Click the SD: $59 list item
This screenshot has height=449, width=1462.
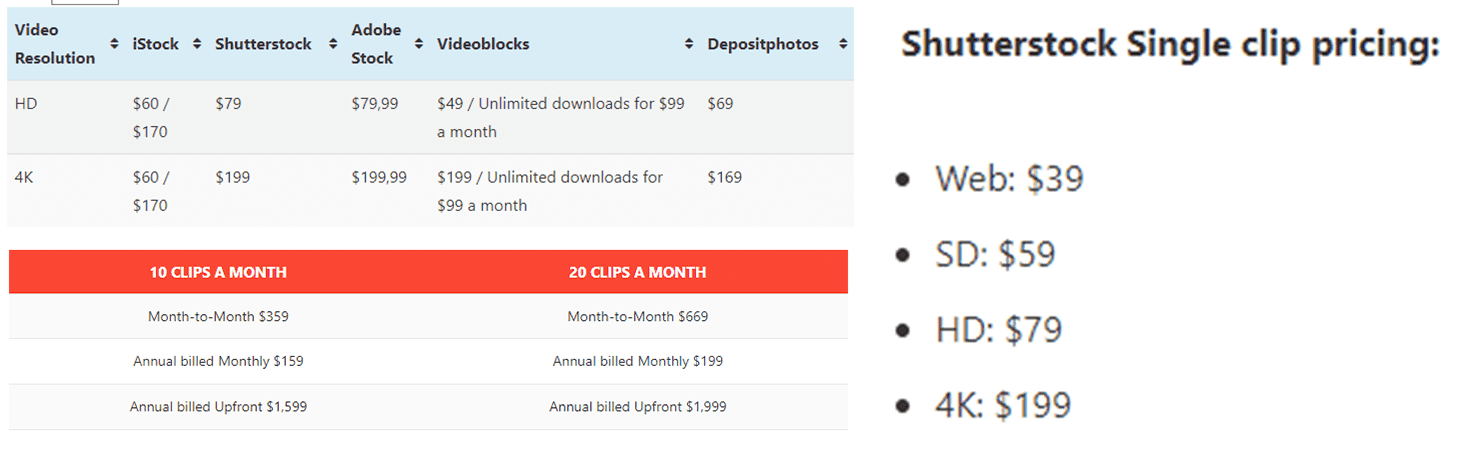click(995, 254)
